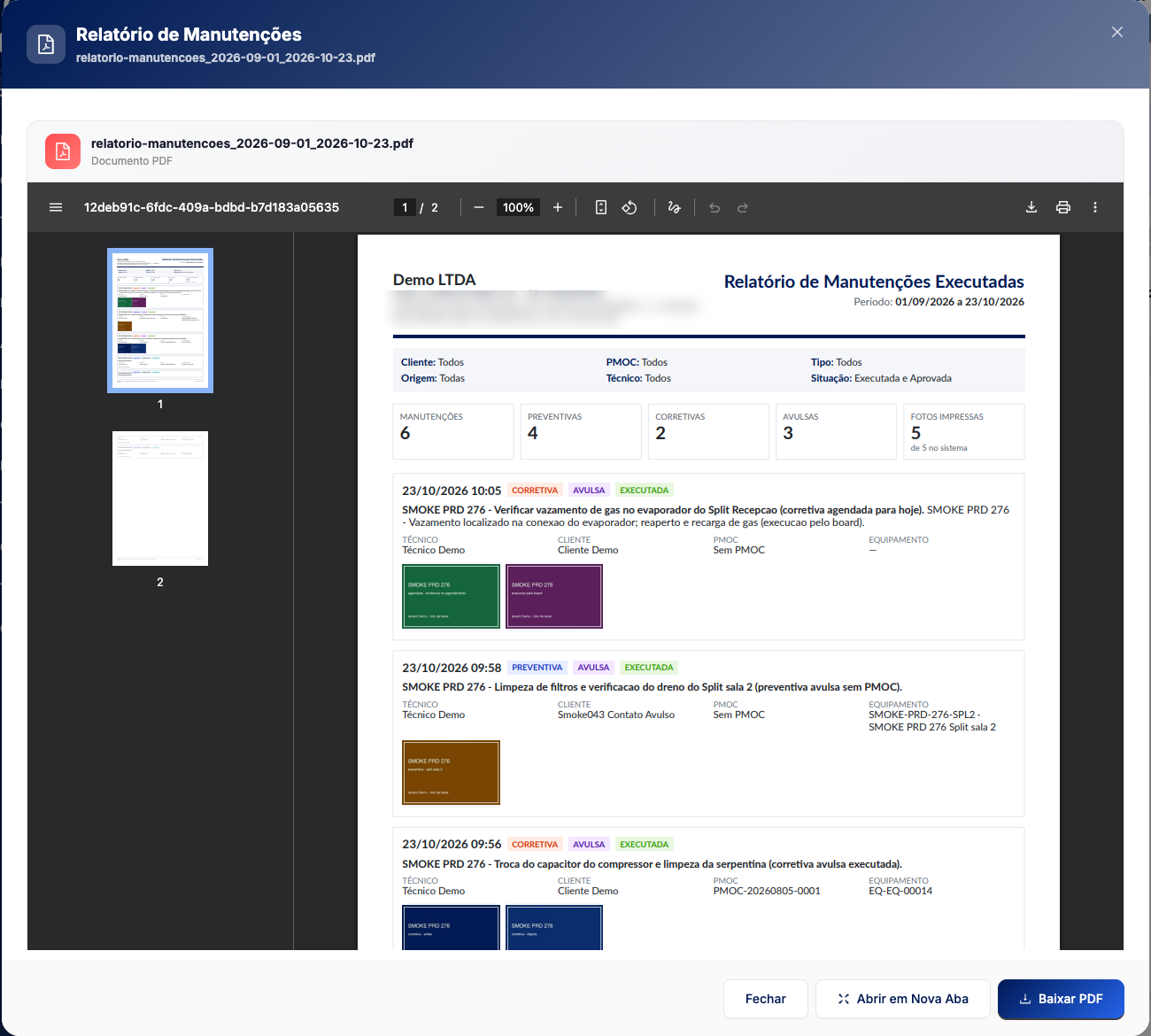
Task: Click the Preventivas count card showing 4
Action: [x=581, y=432]
